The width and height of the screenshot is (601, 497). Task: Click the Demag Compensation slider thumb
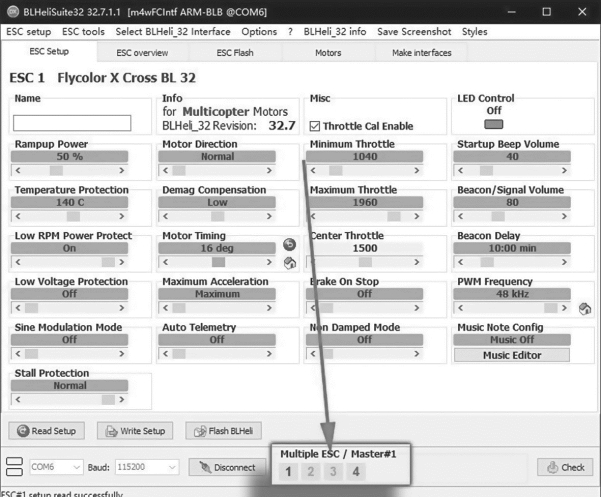(x=218, y=217)
